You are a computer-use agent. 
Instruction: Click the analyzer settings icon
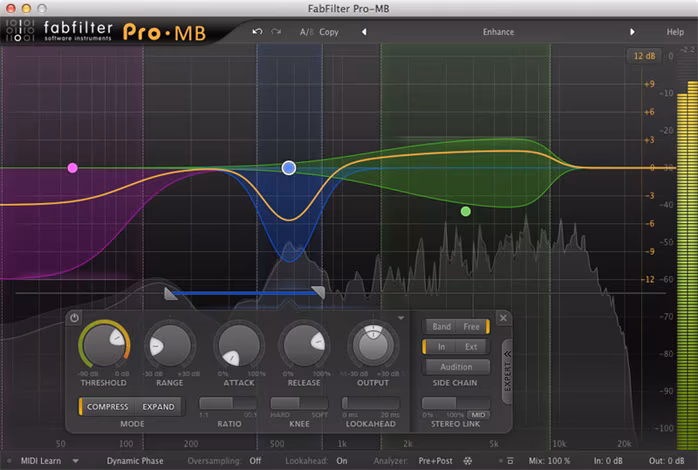click(x=467, y=461)
